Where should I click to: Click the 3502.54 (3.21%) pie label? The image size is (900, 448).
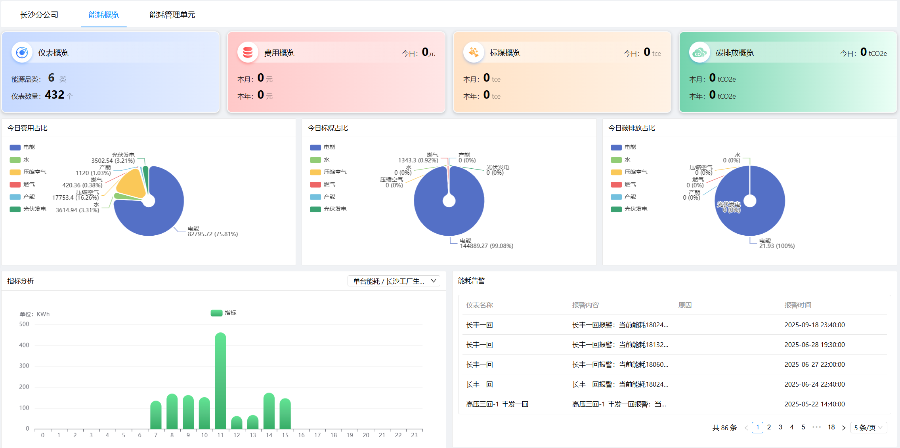113,161
